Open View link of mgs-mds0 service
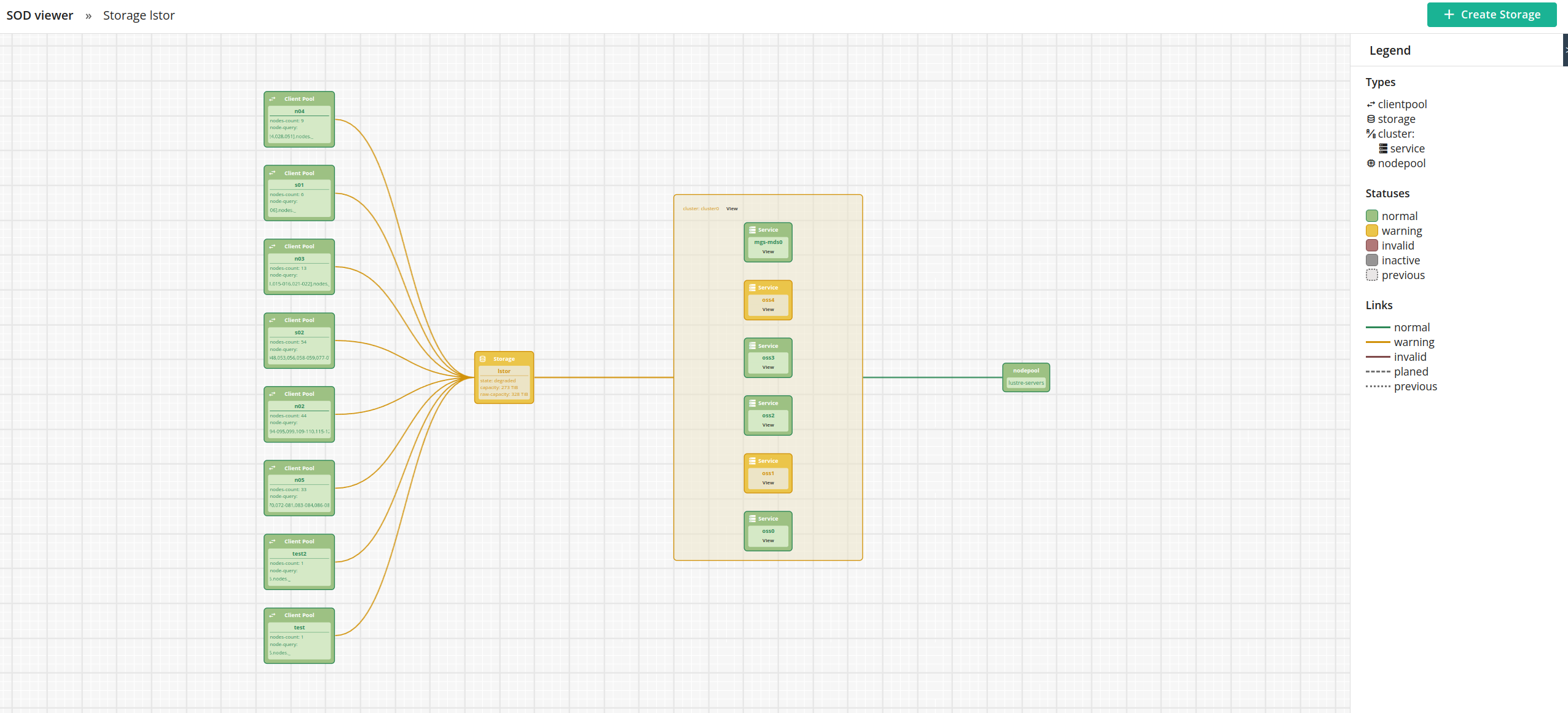The width and height of the screenshot is (1568, 713). 768,252
